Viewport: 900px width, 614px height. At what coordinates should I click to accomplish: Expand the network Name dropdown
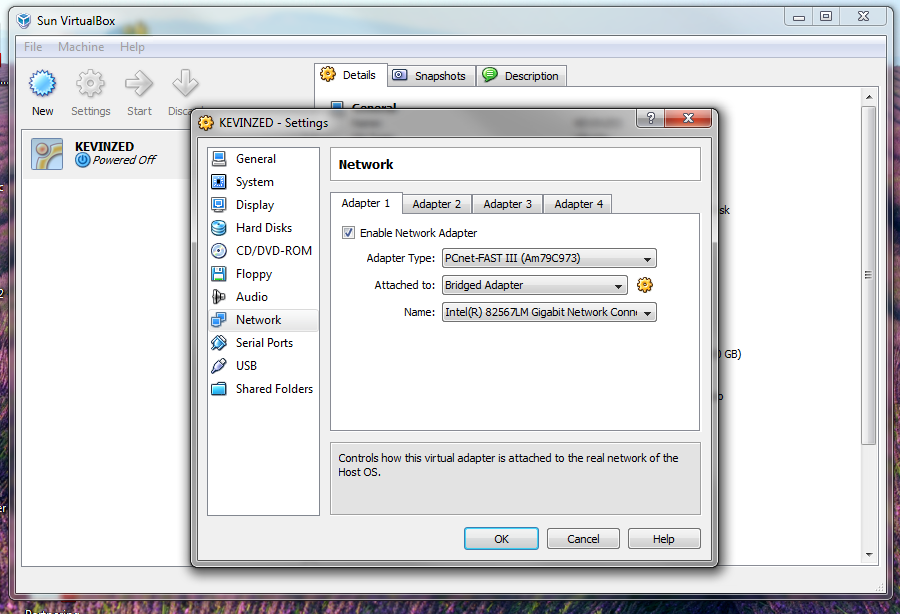[549, 312]
